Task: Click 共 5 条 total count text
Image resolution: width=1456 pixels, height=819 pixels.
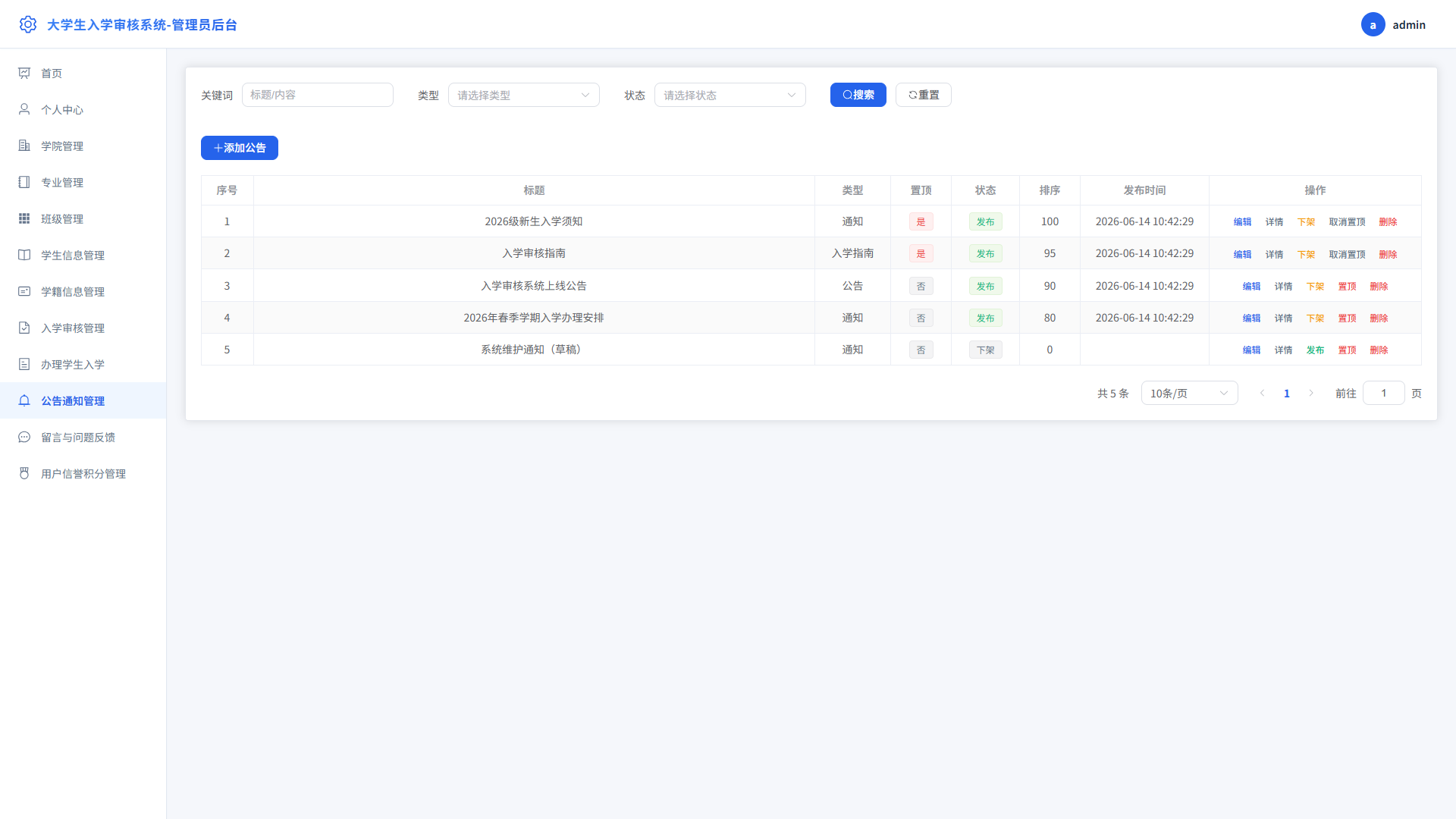Action: coord(1112,393)
